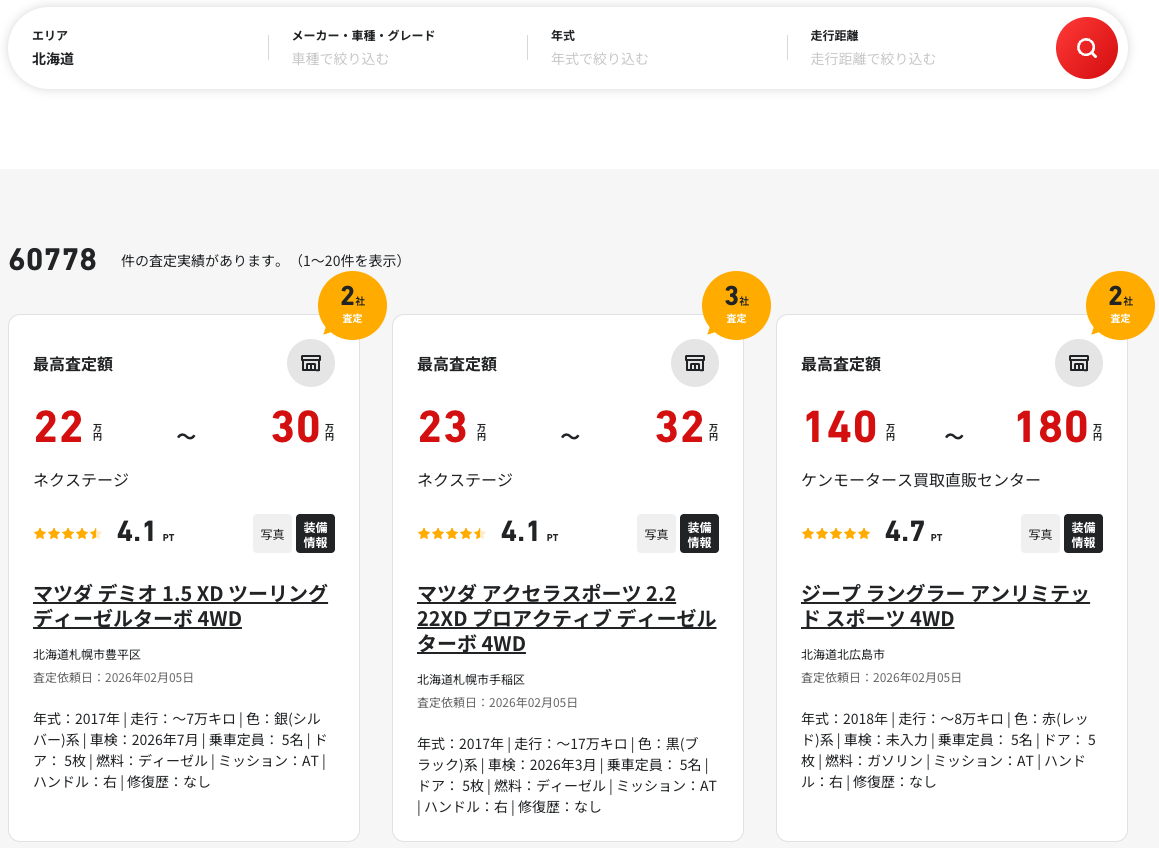Select 装備情報 on the Axela Sport card
The image size is (1159, 848).
[699, 534]
